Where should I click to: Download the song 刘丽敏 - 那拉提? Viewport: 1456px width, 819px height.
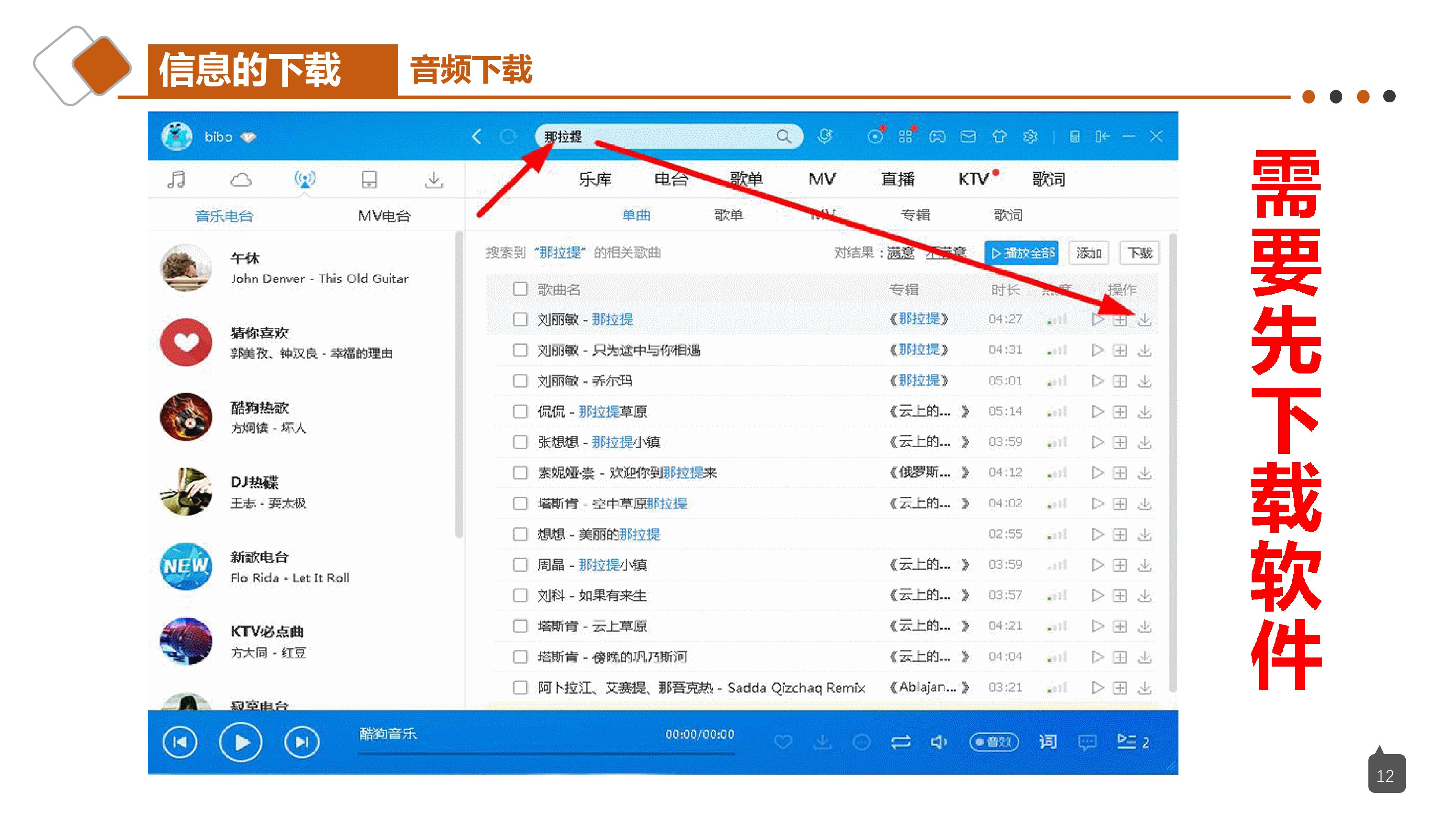[1145, 319]
